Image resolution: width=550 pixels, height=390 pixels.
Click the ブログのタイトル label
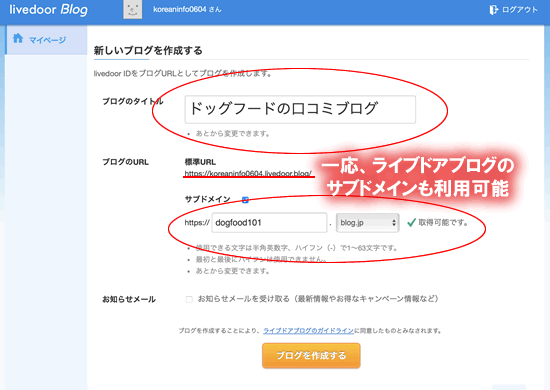point(133,101)
